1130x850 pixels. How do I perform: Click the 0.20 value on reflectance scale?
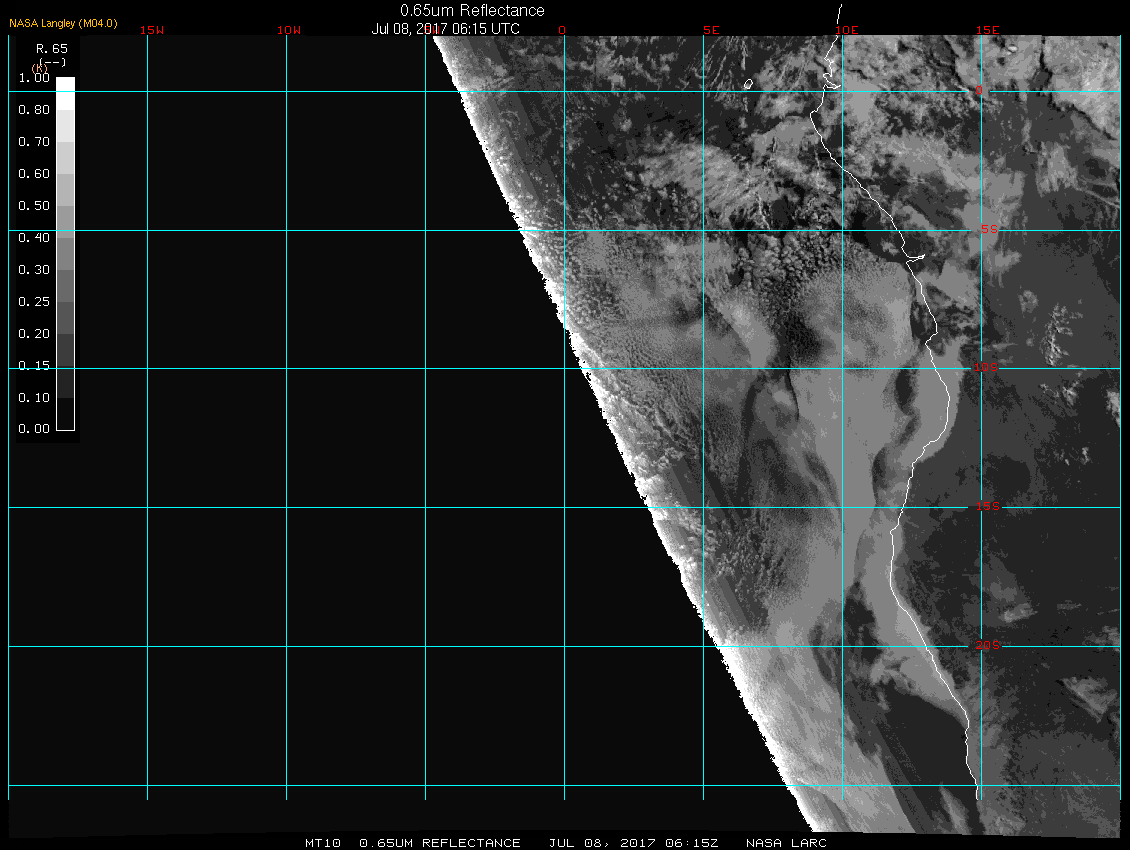(34, 334)
